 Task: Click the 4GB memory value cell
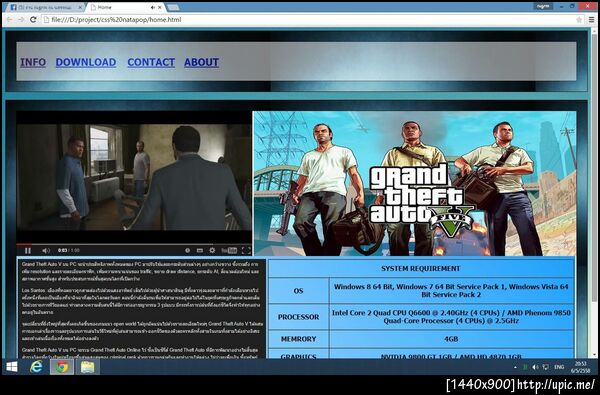coord(451,339)
